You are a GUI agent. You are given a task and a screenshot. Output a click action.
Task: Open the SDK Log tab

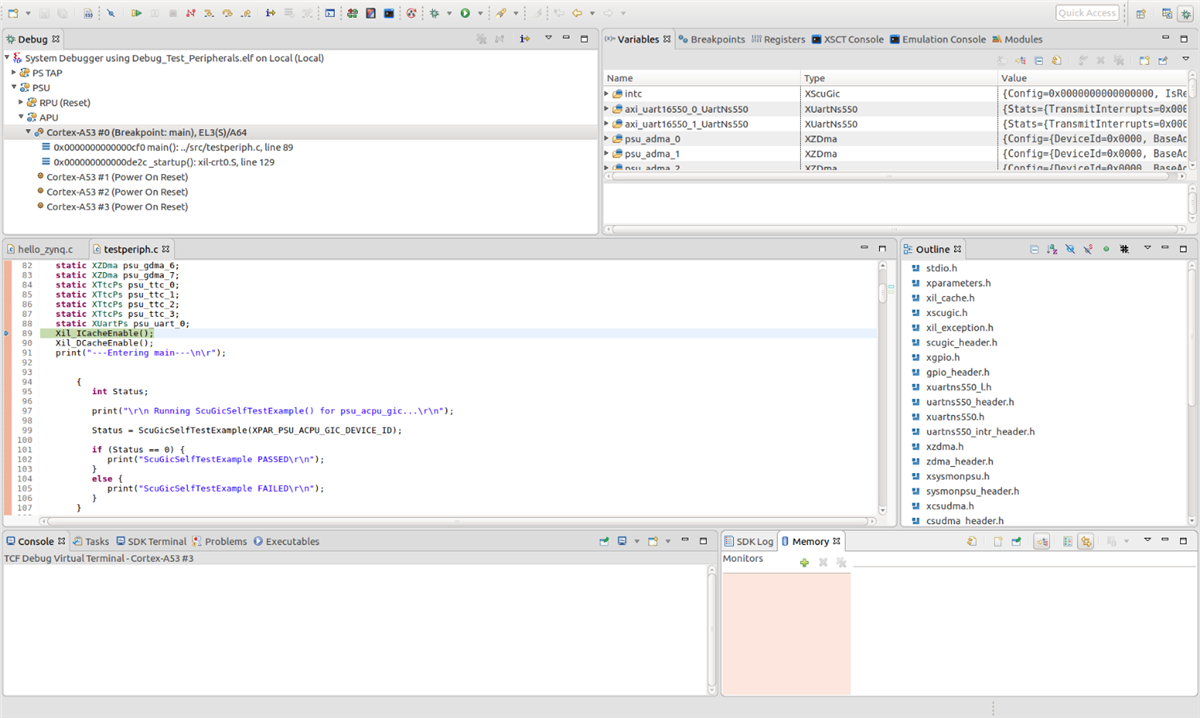click(756, 540)
